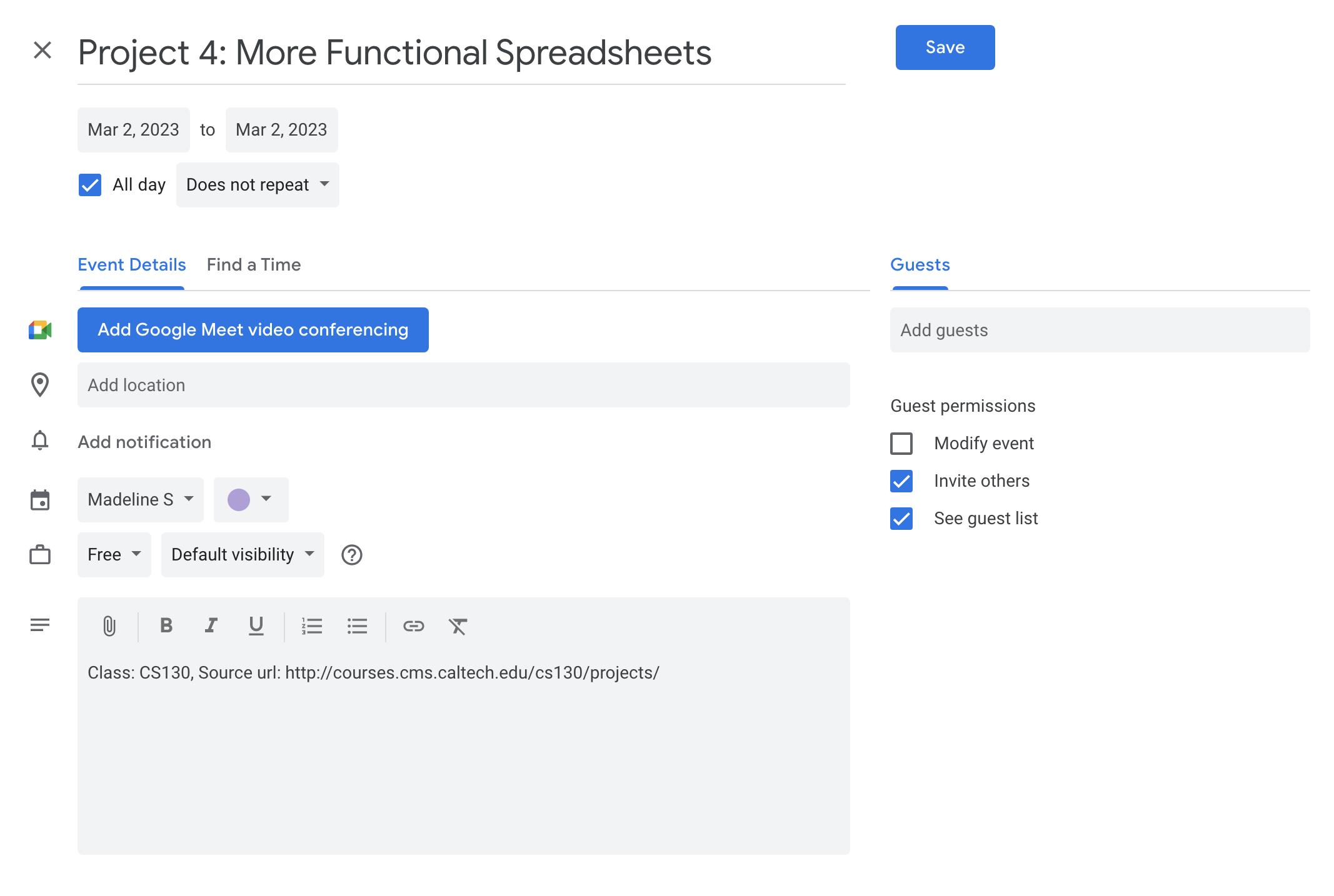Click the insert link icon
The image size is (1334, 896).
pos(413,625)
